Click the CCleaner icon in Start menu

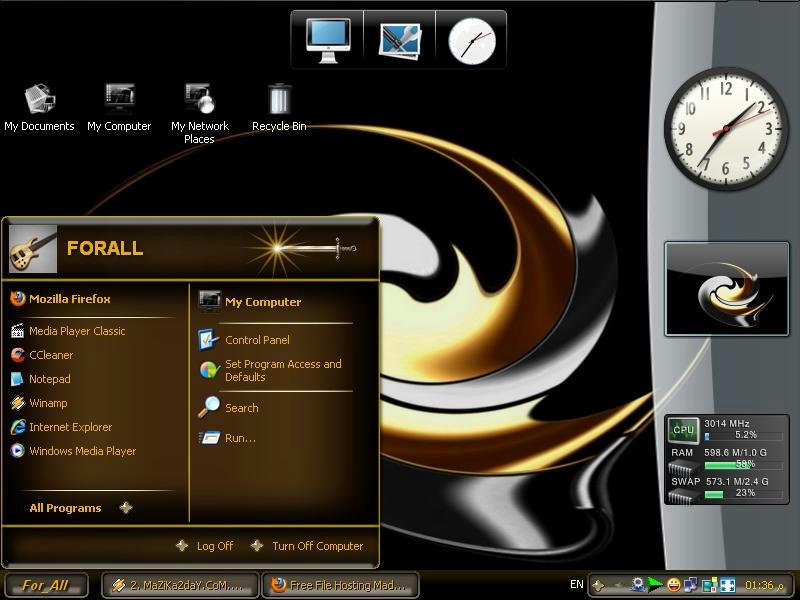click(x=18, y=355)
